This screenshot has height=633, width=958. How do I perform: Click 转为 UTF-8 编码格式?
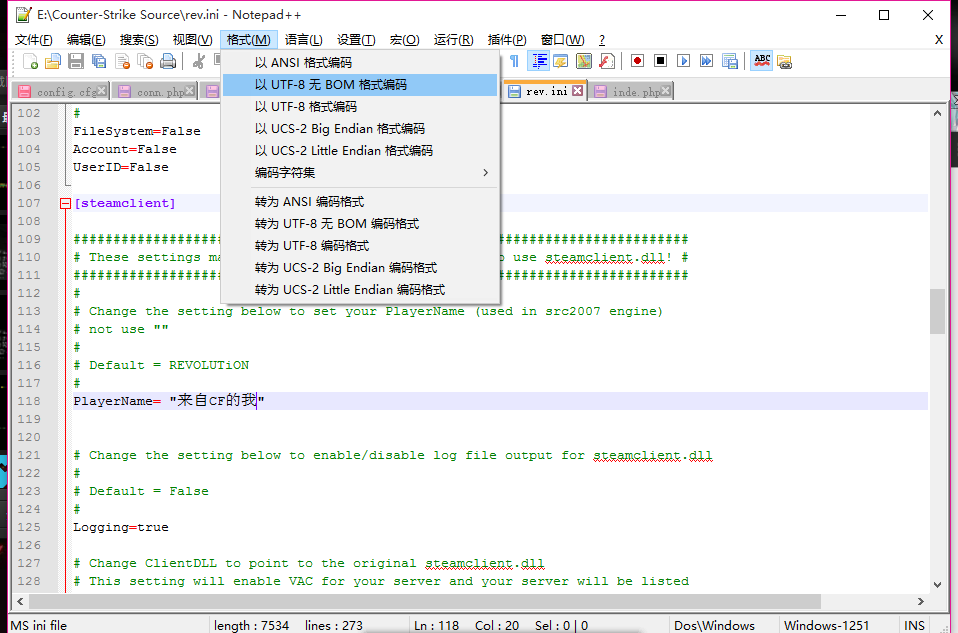(x=360, y=246)
